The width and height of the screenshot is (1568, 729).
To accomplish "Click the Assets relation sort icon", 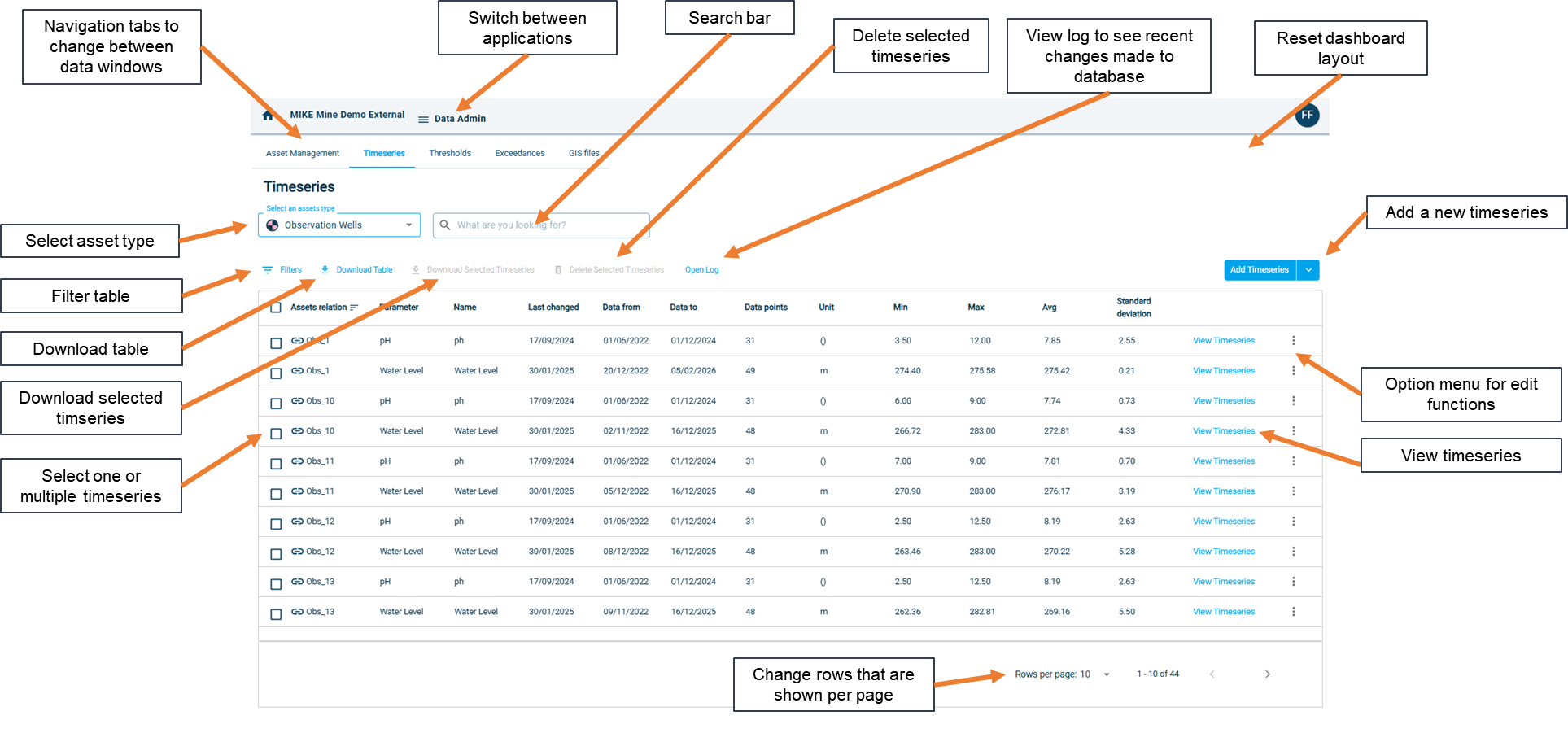I will tap(354, 308).
